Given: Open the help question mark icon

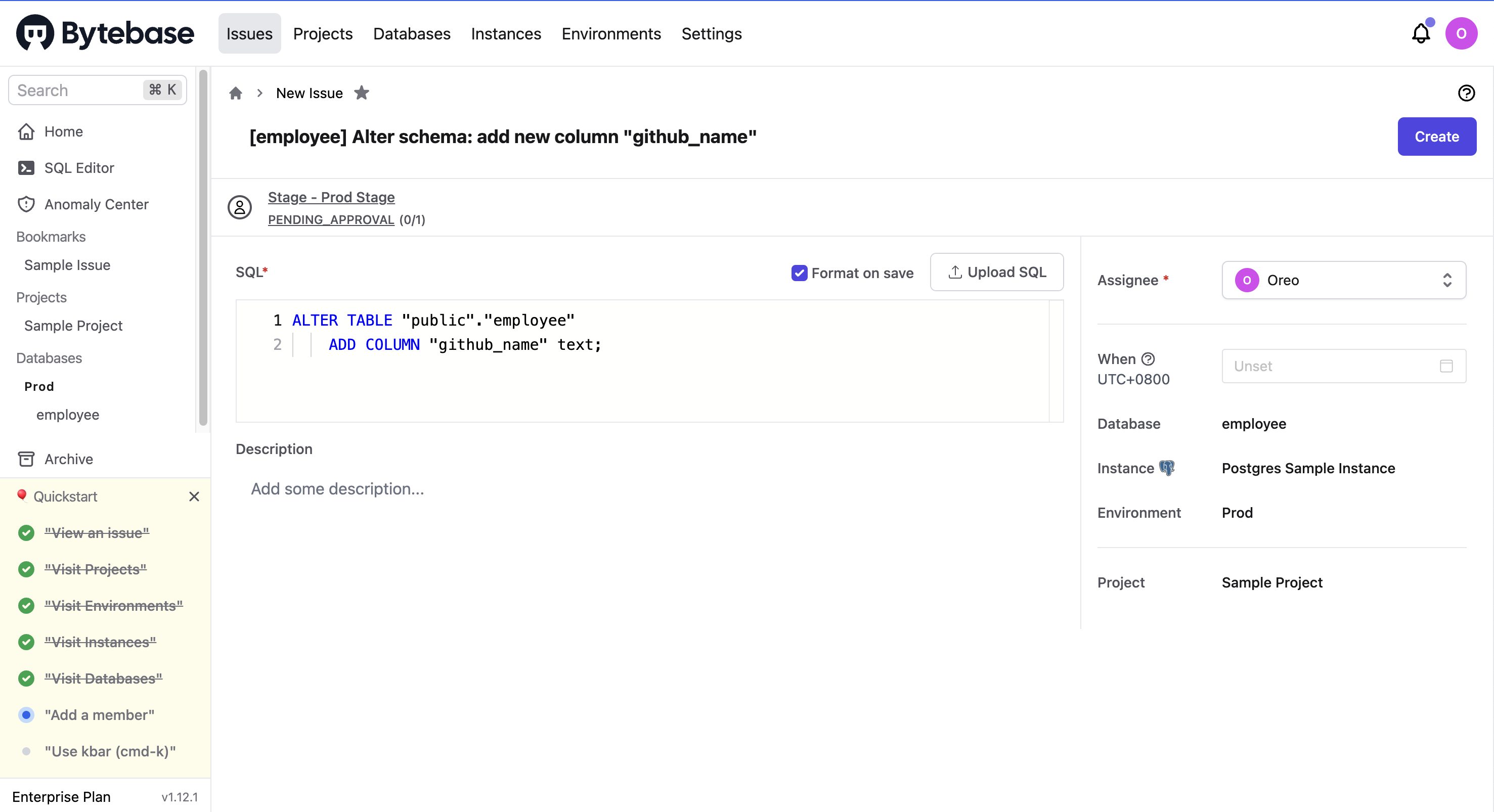Looking at the screenshot, I should pos(1466,94).
